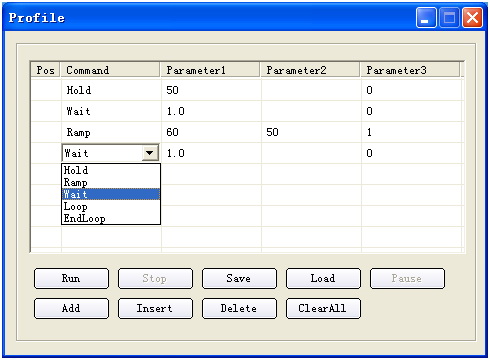Choose Loop from the dropdown list
Viewport: 490px width, 360px height.
click(111, 206)
